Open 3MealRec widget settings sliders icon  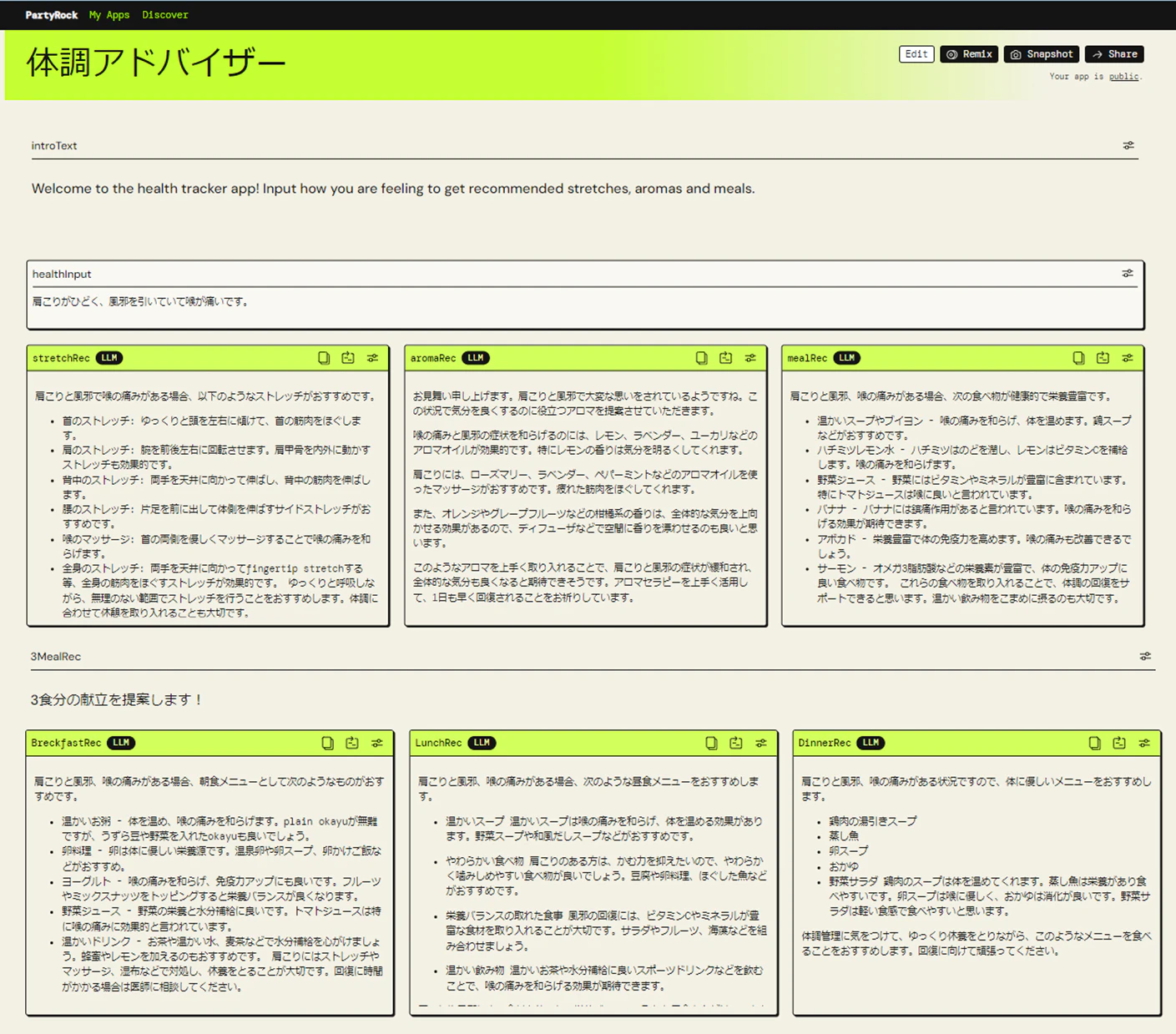(x=1145, y=657)
